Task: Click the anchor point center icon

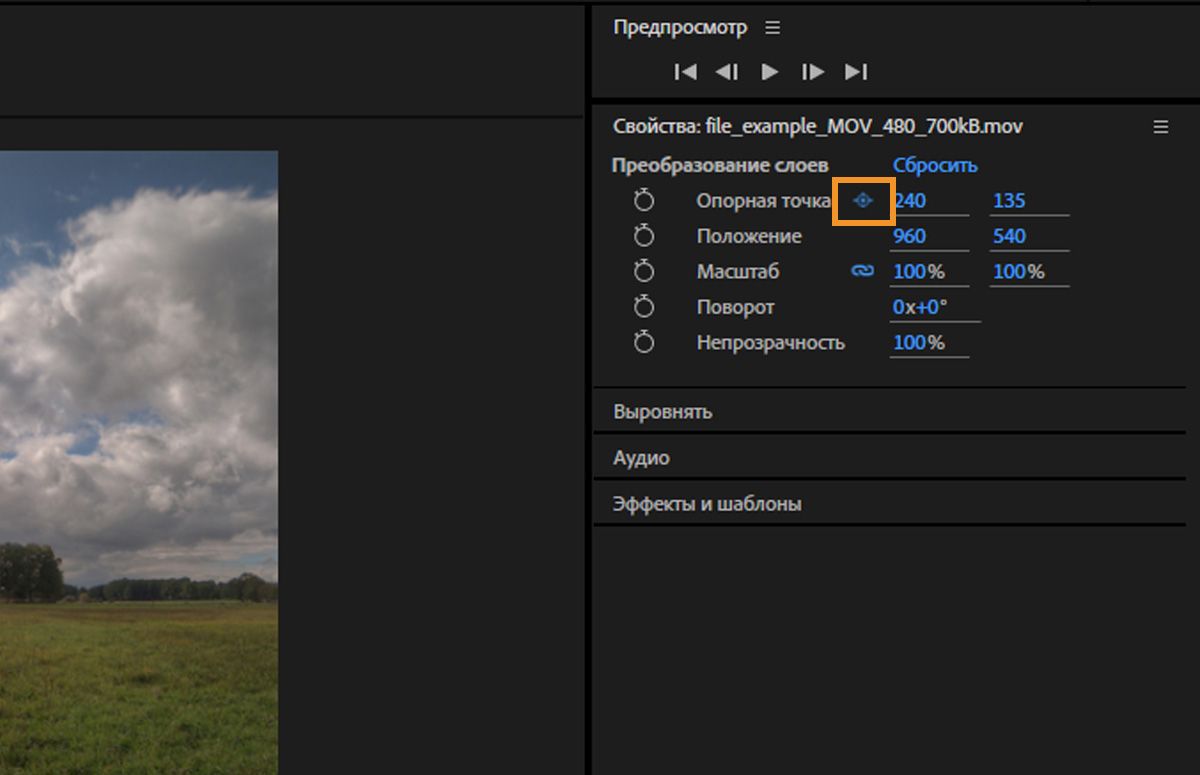Action: point(863,200)
